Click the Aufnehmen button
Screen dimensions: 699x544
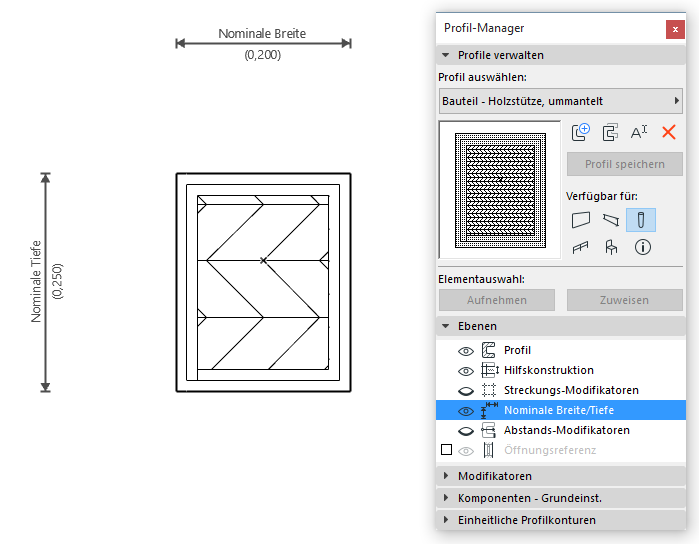coord(497,300)
